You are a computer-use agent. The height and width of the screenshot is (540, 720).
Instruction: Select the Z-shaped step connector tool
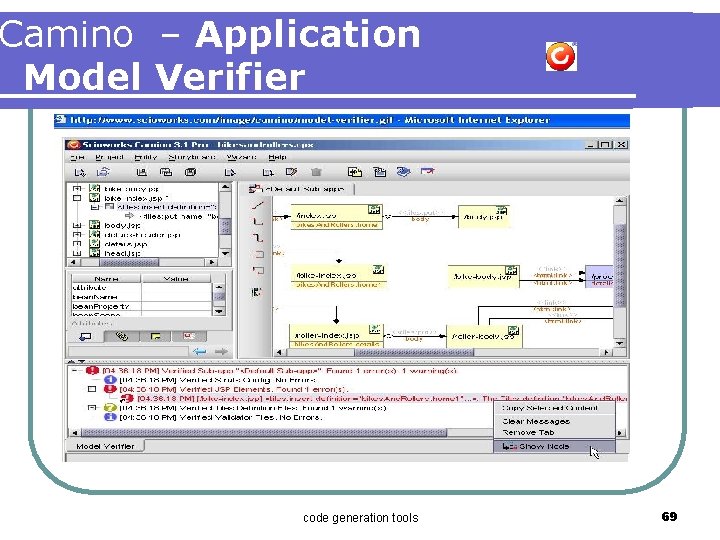pos(258,237)
